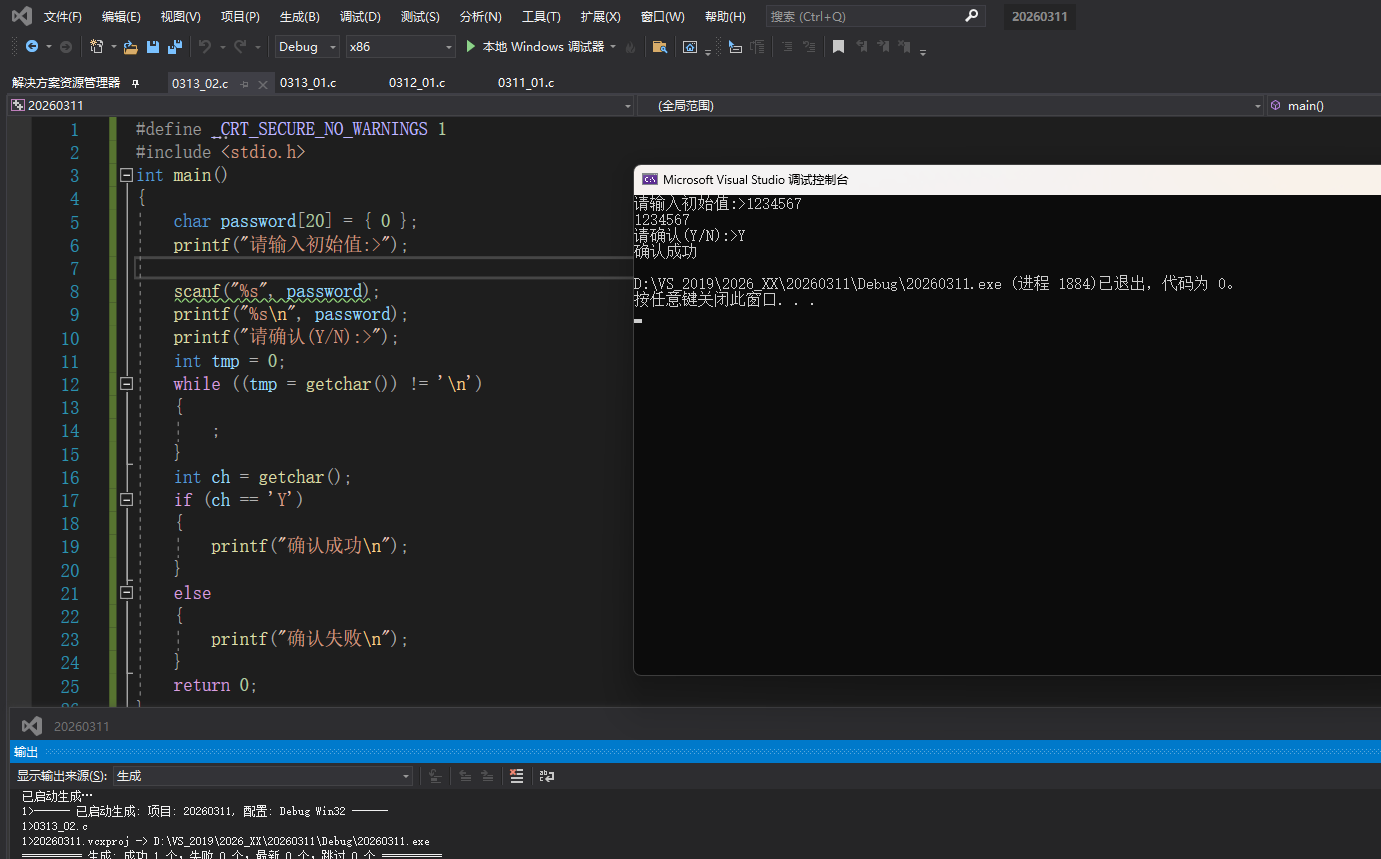Click the bookmark flag icon in toolbar
The height and width of the screenshot is (859, 1381).
838,47
